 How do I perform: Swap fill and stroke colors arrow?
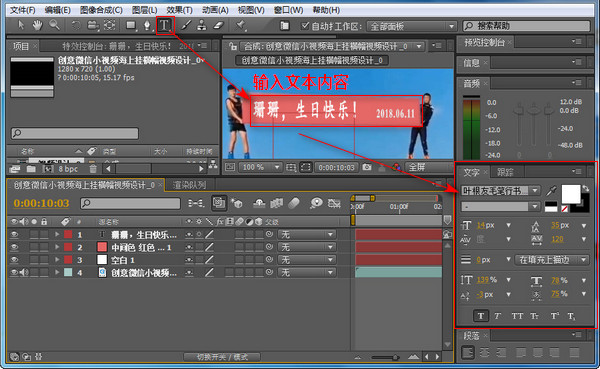(585, 188)
